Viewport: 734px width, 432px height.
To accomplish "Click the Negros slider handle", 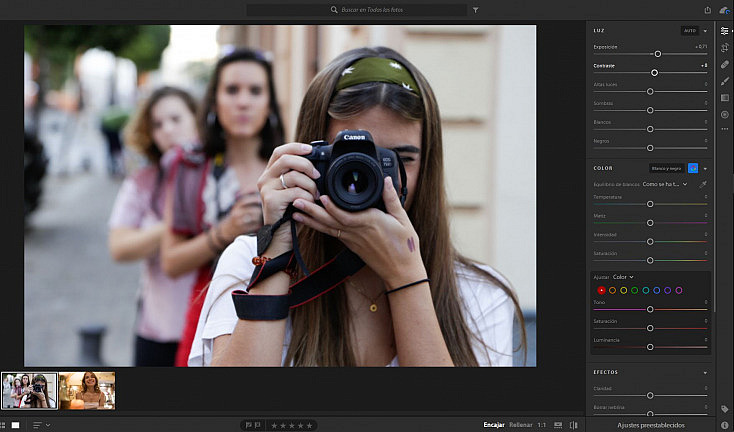I will click(650, 148).
